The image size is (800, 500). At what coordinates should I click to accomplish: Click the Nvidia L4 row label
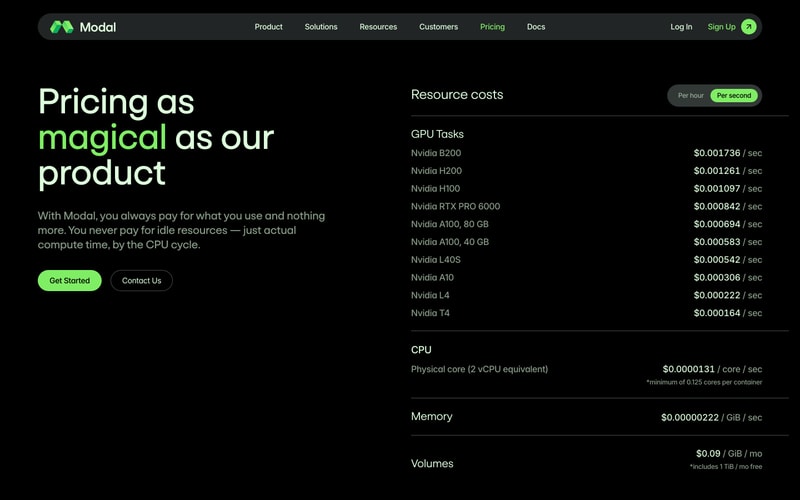coord(430,295)
